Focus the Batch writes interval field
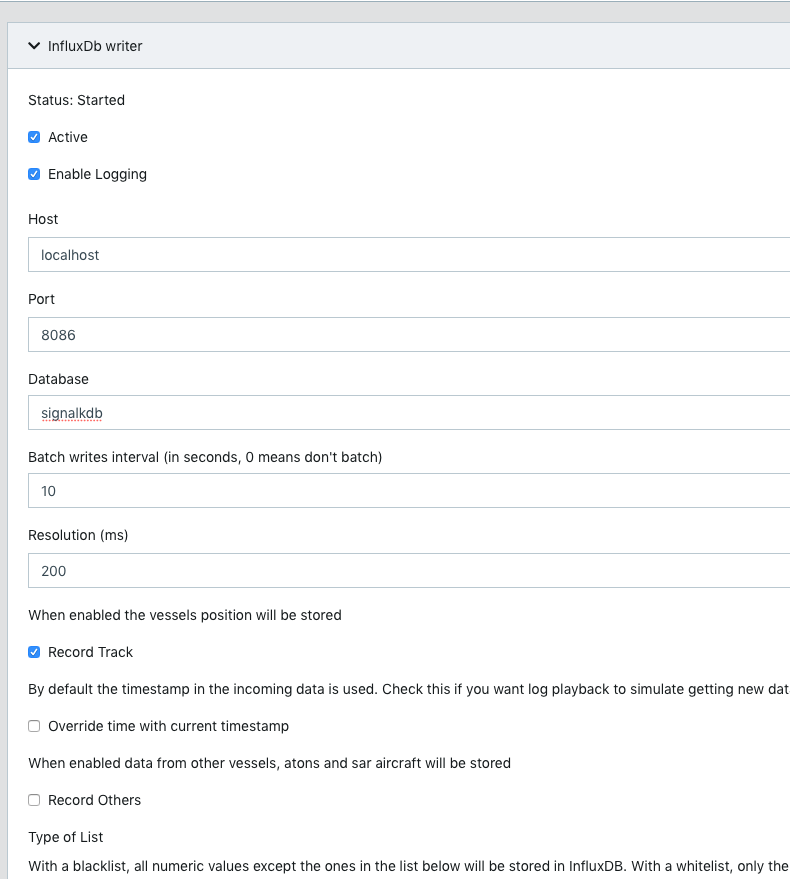This screenshot has width=790, height=879. click(300, 490)
